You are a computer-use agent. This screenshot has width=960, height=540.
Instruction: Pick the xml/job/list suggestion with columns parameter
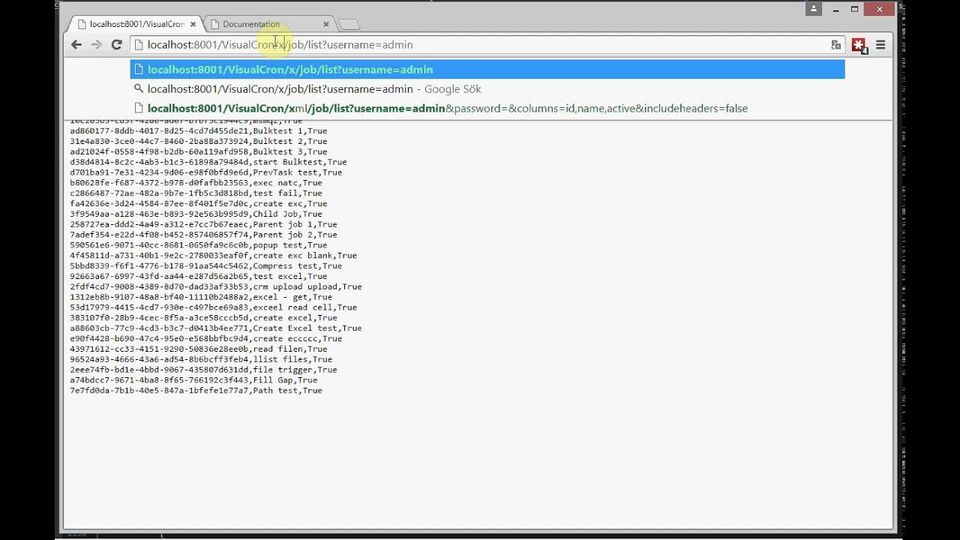487,108
